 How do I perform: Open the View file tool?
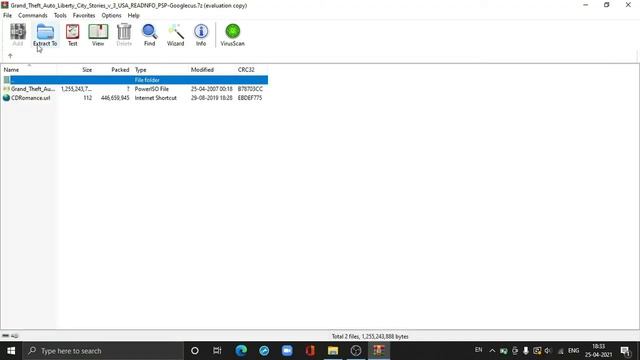pos(98,35)
